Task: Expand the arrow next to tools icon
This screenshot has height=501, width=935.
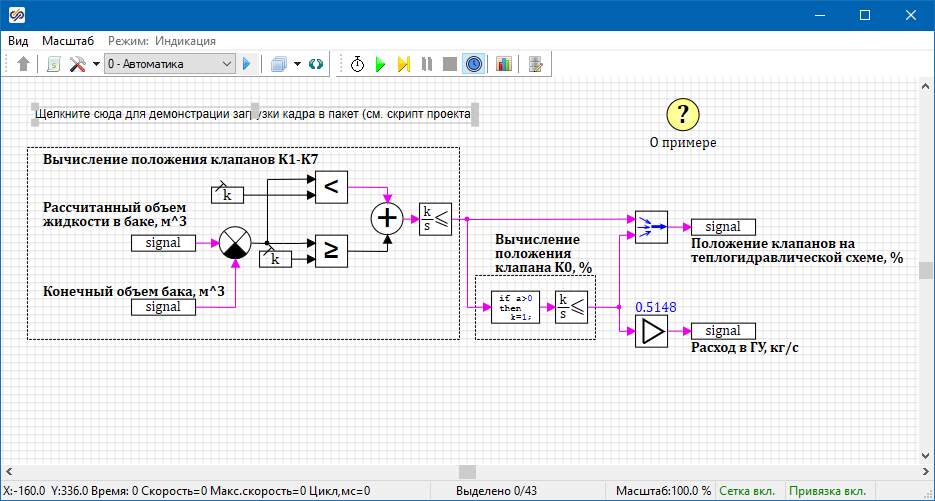Action: (96, 64)
